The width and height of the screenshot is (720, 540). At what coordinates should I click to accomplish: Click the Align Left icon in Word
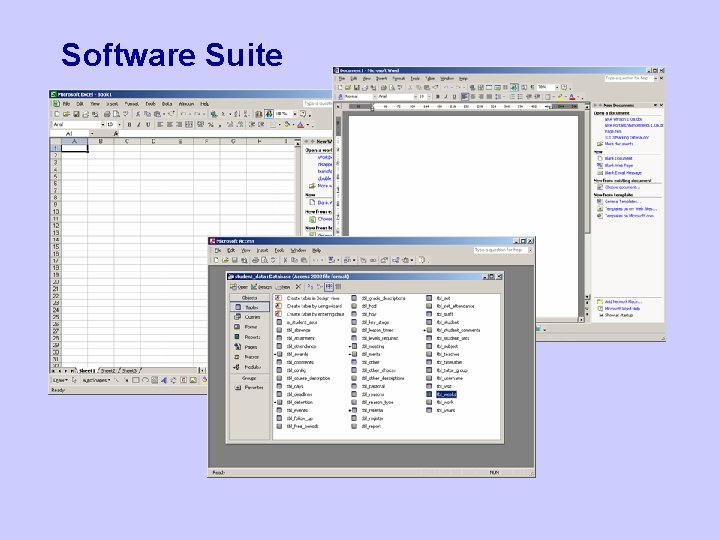click(465, 97)
